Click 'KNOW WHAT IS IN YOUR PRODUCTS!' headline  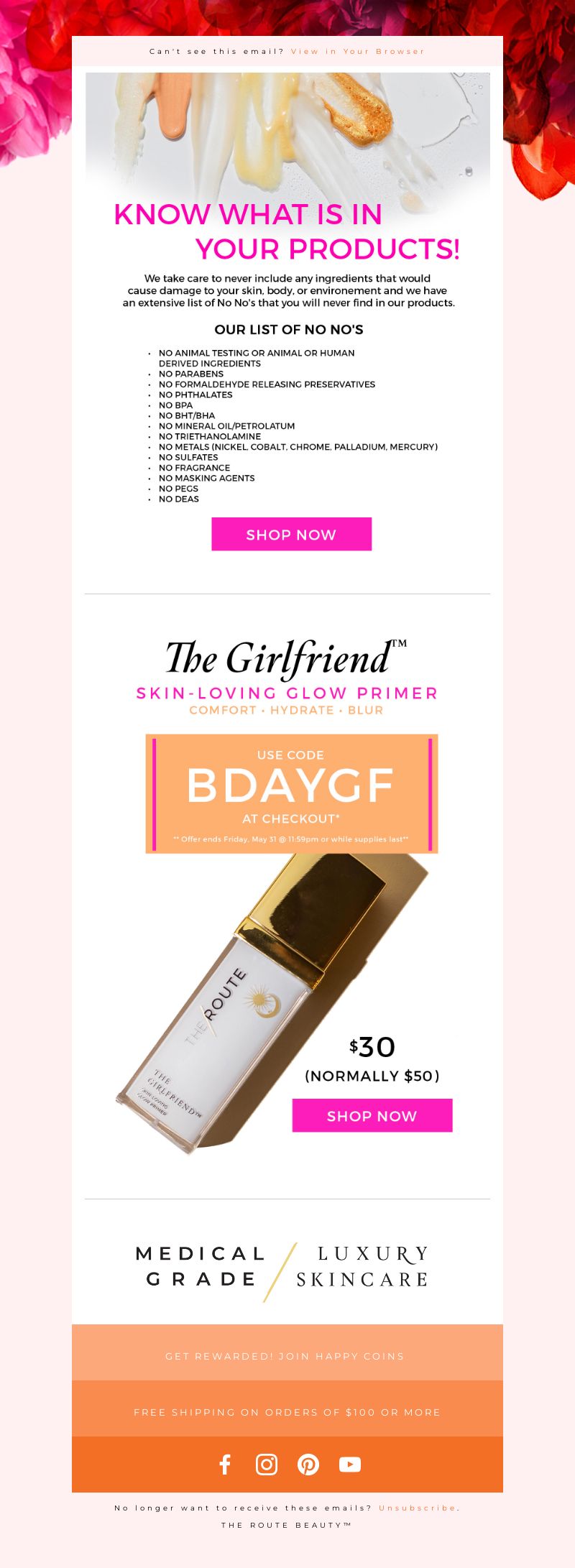(287, 231)
